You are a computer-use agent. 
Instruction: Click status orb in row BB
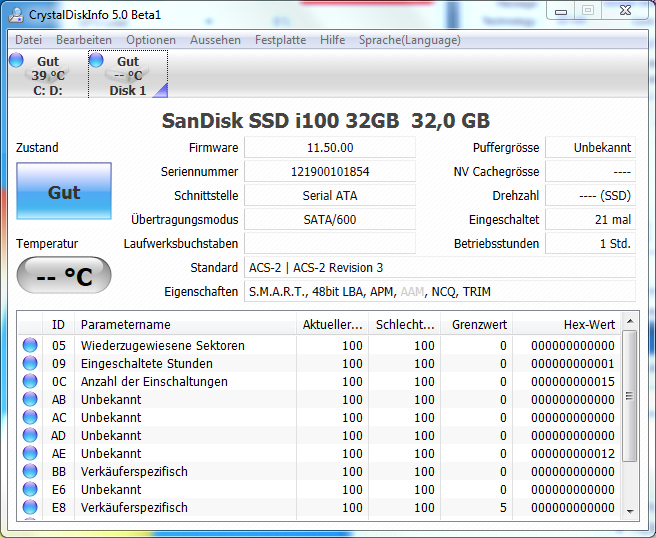(30, 471)
